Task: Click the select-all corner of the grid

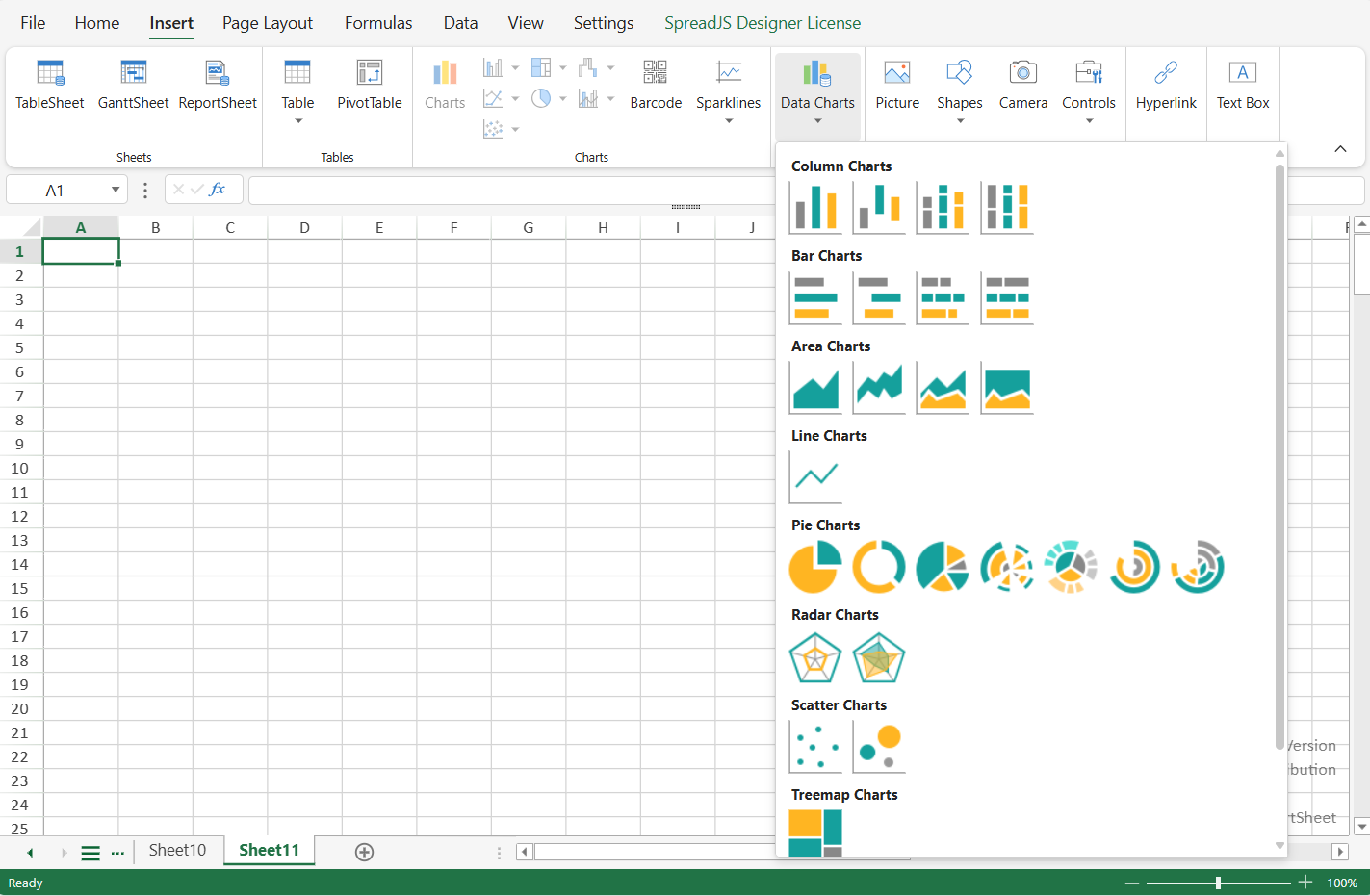Action: click(x=21, y=228)
